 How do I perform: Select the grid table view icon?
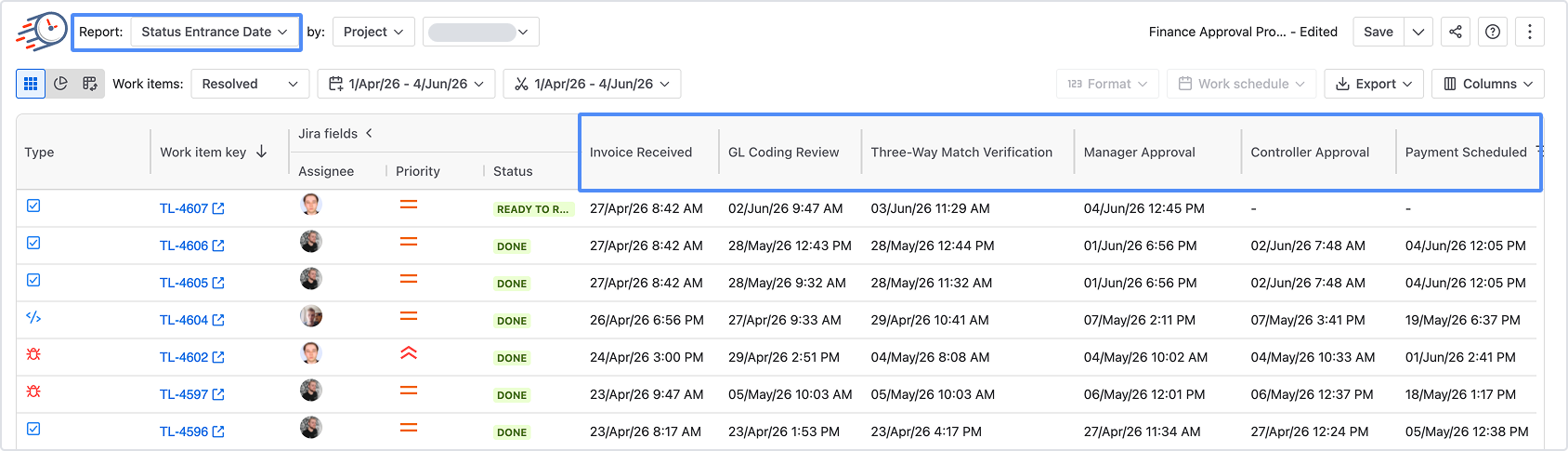(31, 84)
